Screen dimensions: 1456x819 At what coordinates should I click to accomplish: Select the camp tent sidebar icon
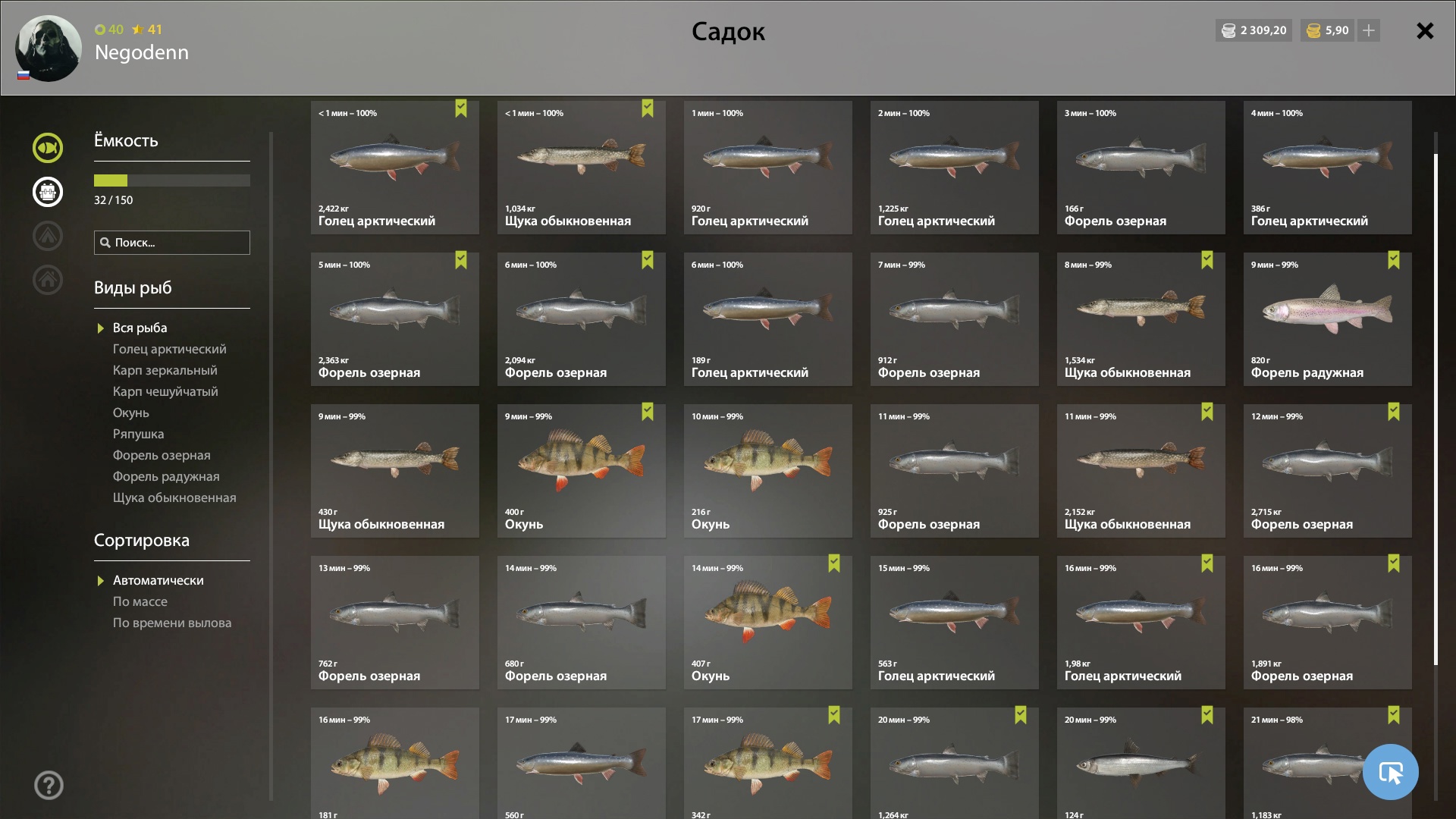(x=47, y=236)
